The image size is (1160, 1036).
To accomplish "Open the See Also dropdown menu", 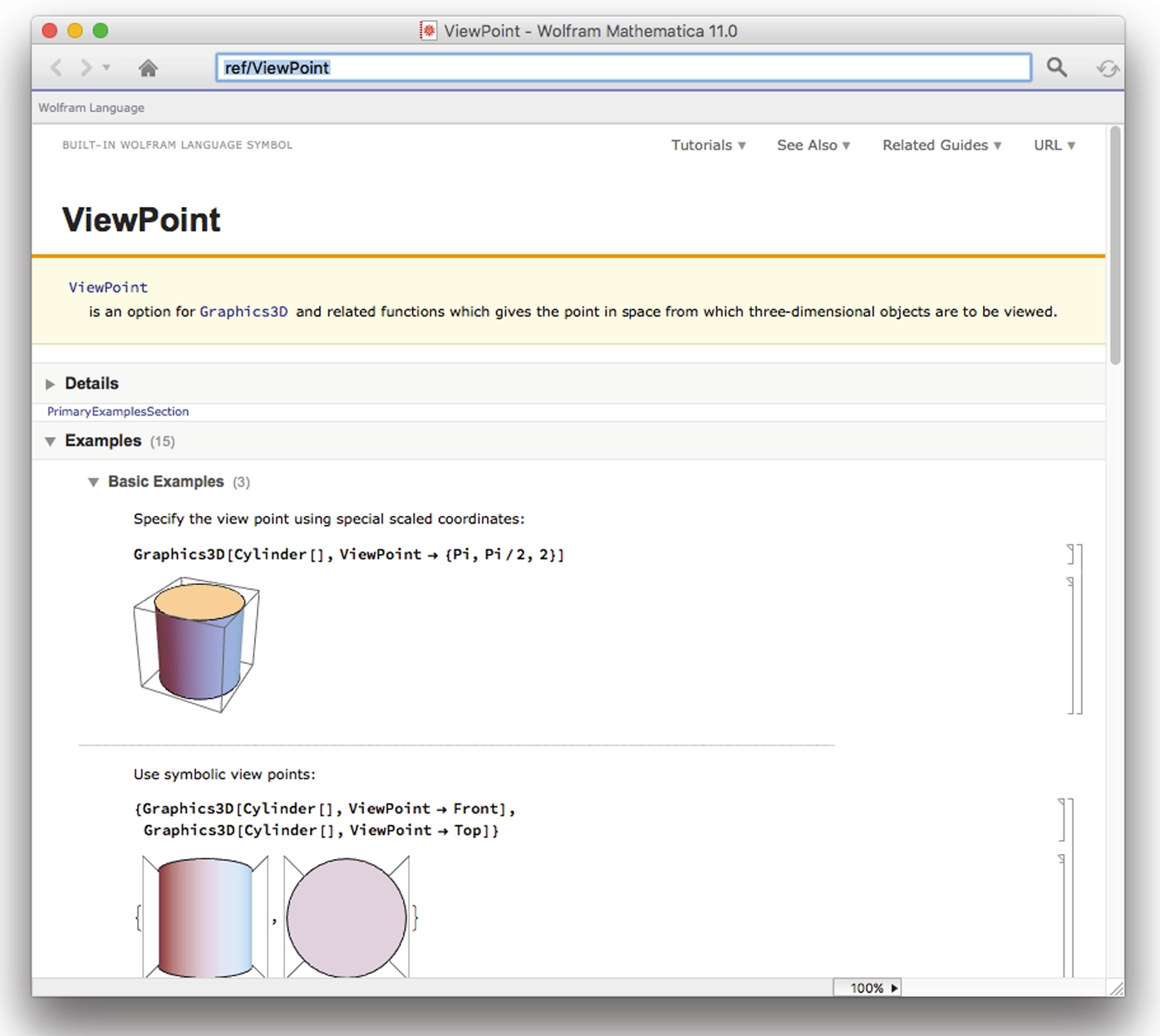I will [813, 145].
